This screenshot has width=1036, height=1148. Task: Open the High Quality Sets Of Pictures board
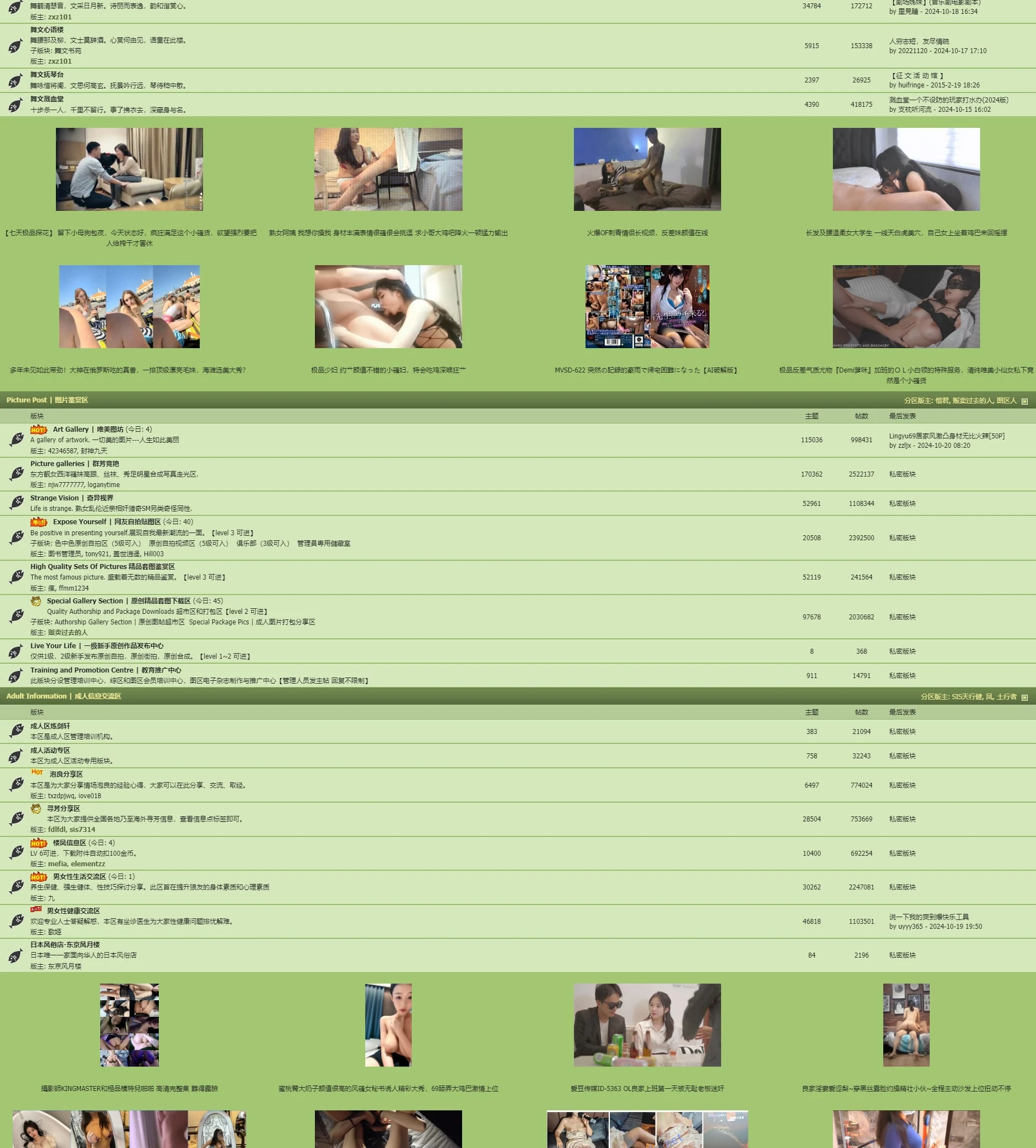(102, 567)
